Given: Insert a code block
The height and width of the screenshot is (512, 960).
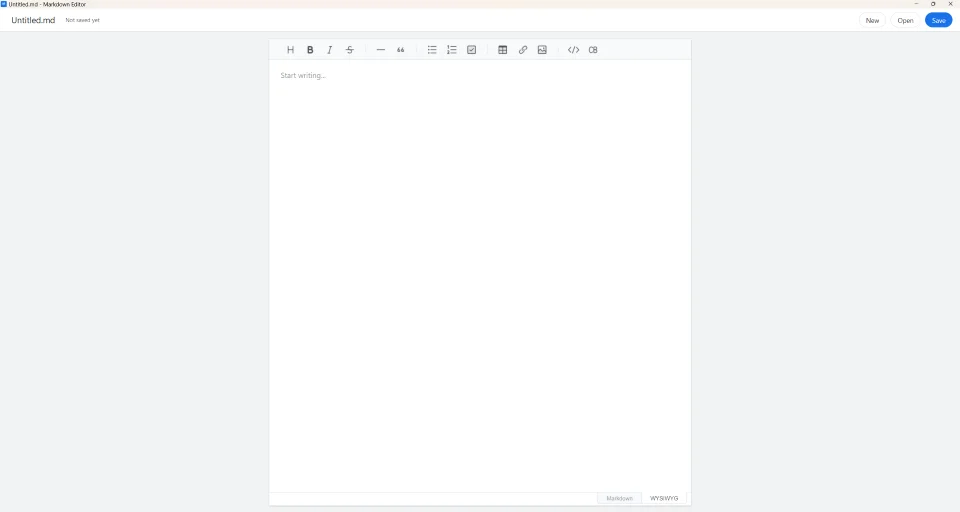Looking at the screenshot, I should [593, 50].
